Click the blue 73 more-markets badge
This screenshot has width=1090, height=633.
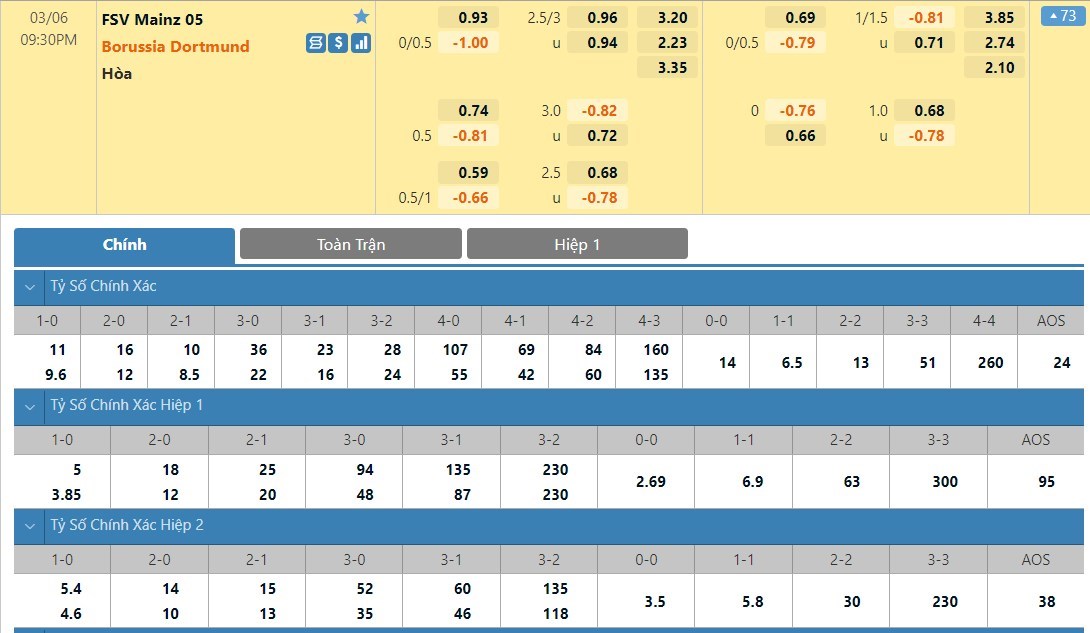pos(1059,16)
